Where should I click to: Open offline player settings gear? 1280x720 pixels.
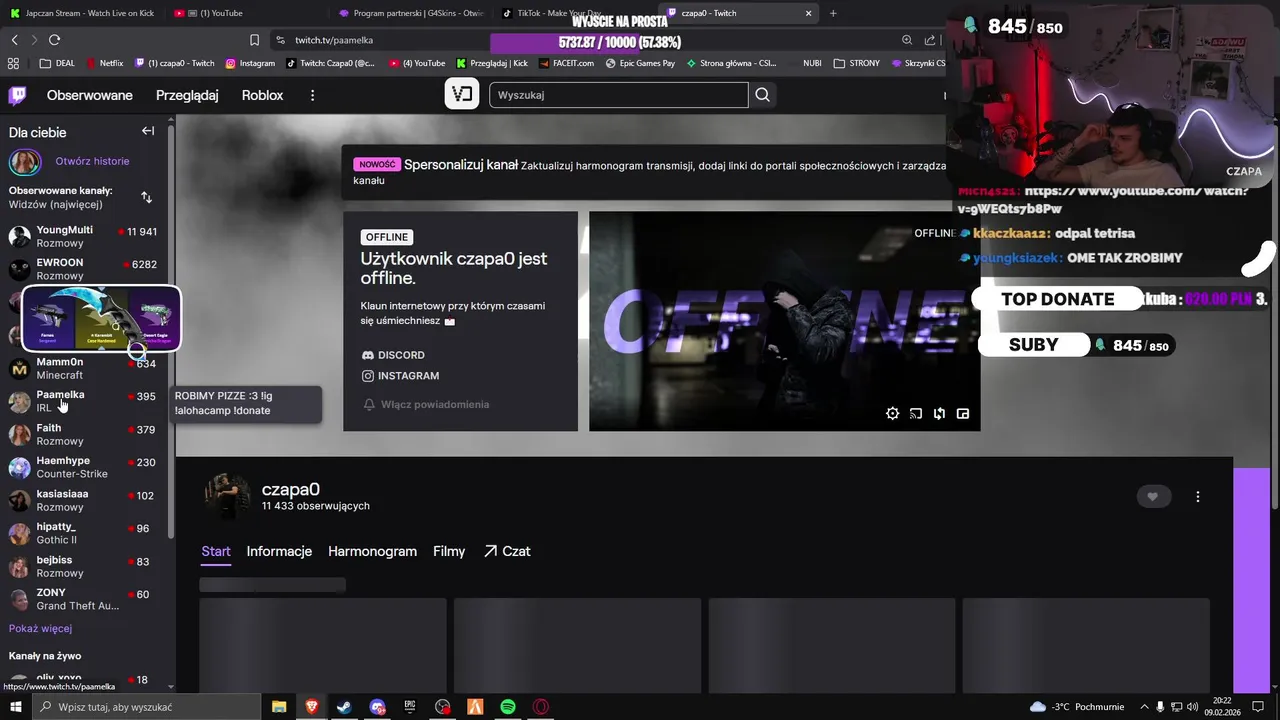tap(892, 413)
